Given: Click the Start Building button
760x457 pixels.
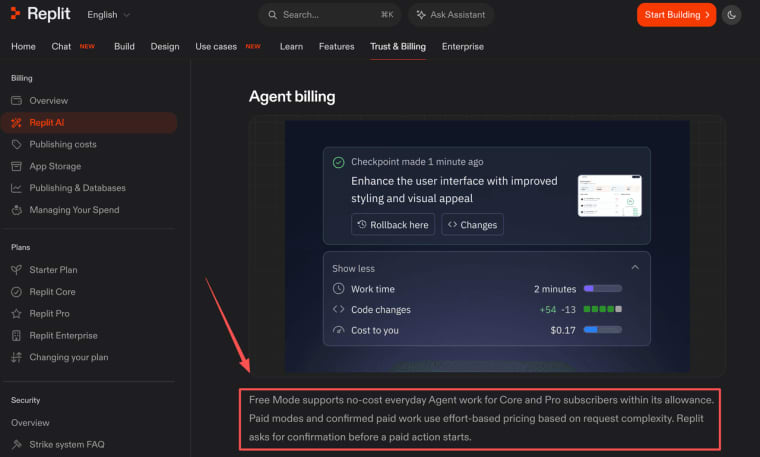Looking at the screenshot, I should click(676, 15).
